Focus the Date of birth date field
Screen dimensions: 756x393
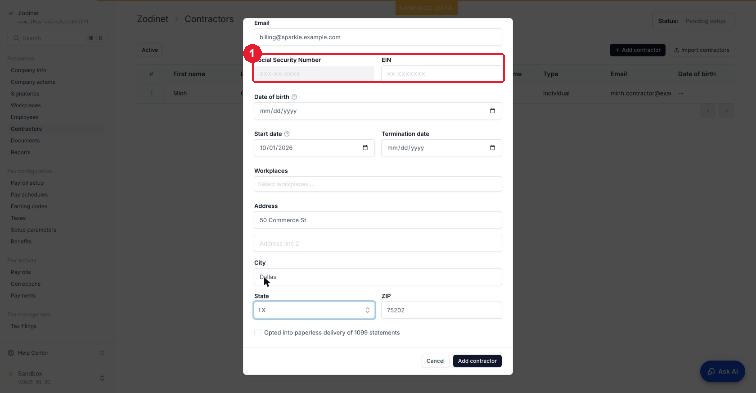pos(378,111)
